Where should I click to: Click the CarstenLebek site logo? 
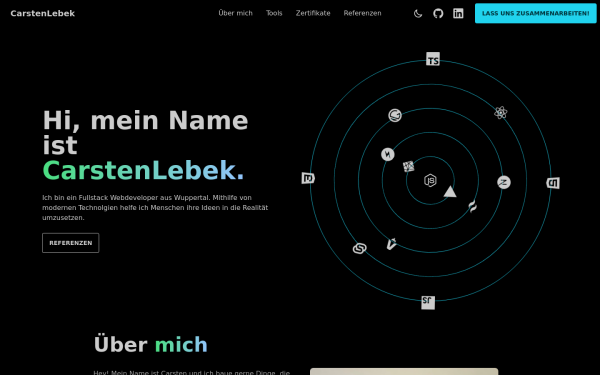click(42, 13)
